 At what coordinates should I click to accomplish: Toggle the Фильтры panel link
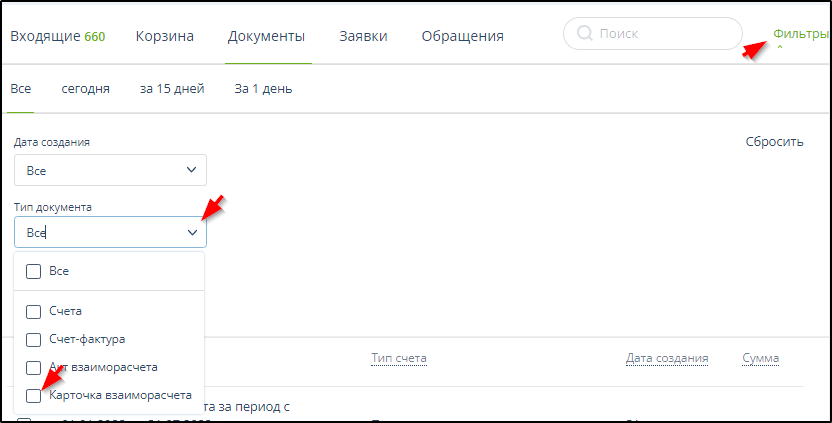[800, 33]
